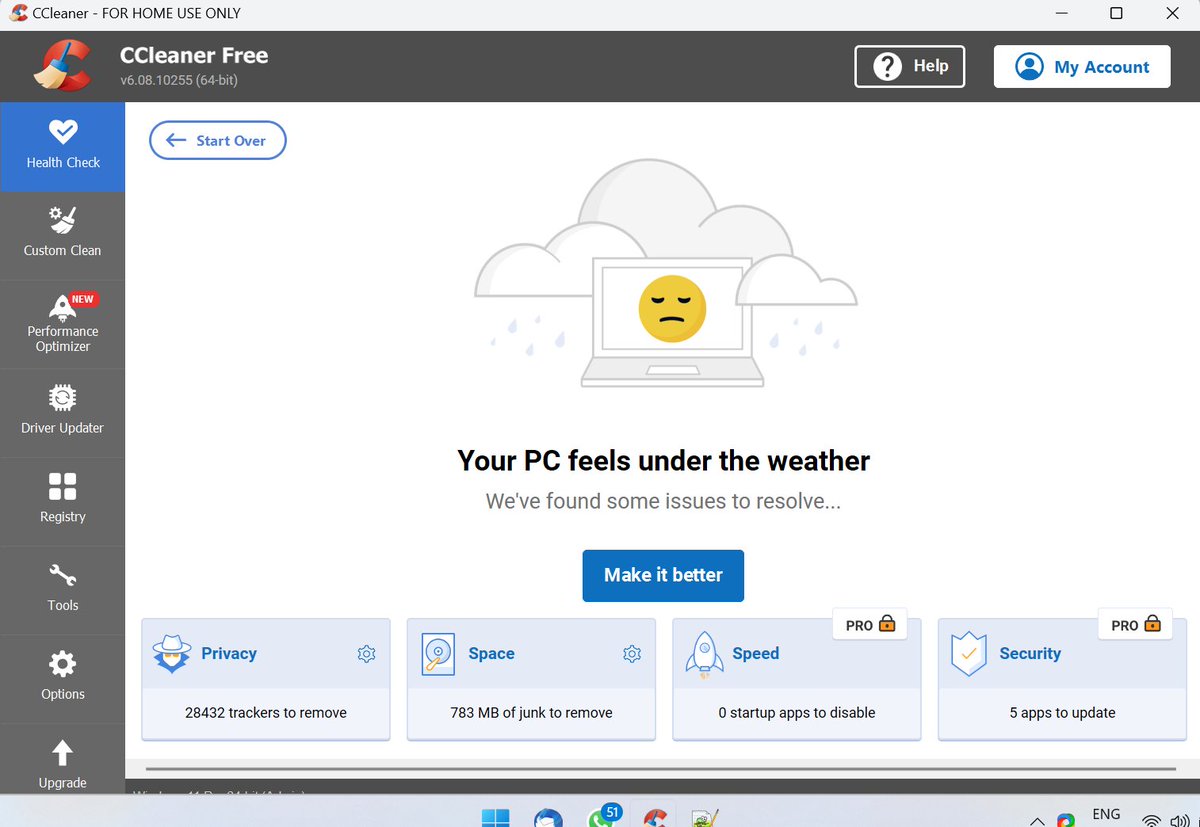Open the Windows Start menu
This screenshot has height=827, width=1200.
tap(495, 819)
